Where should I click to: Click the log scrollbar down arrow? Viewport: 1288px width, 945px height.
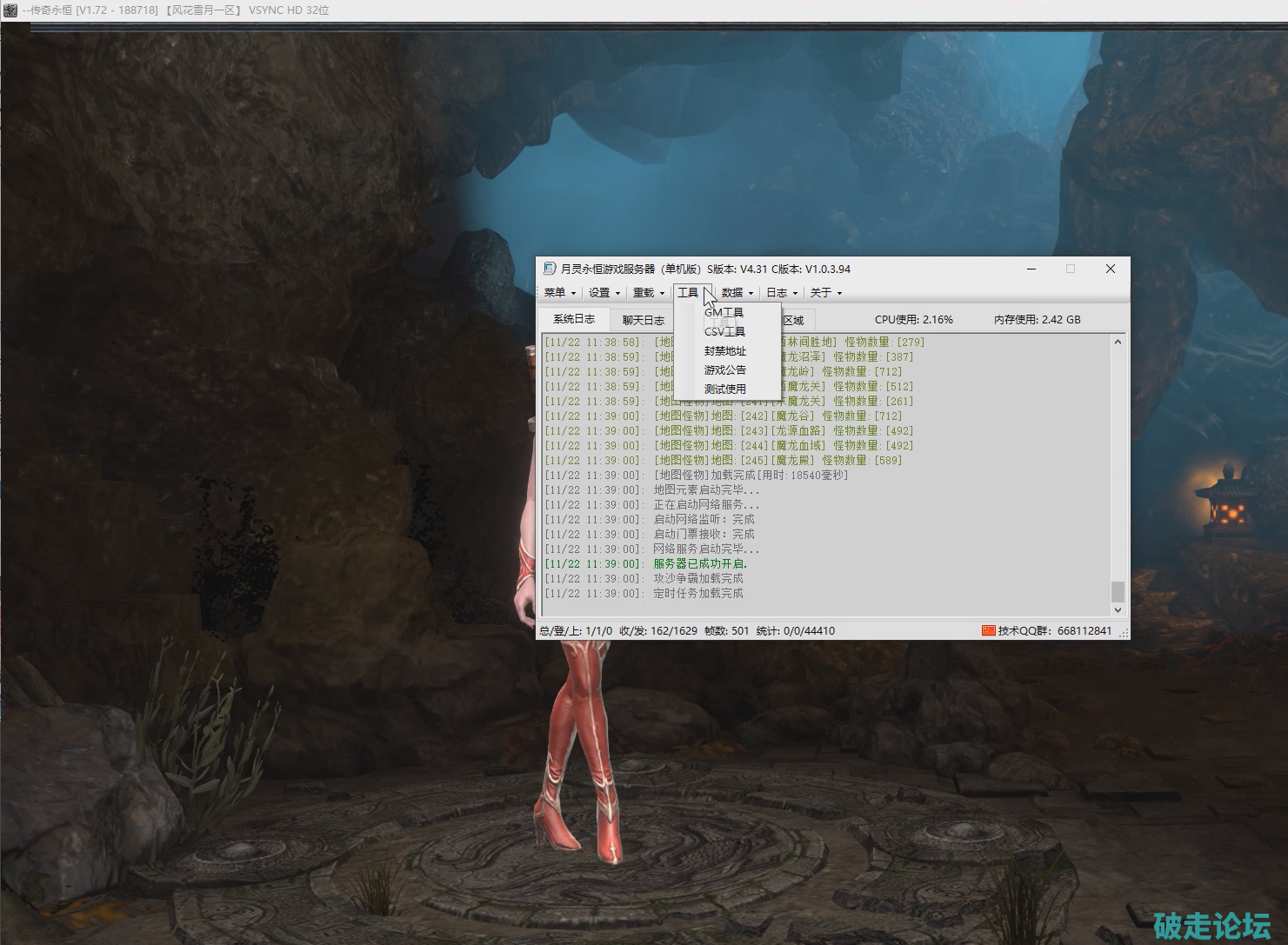pyautogui.click(x=1118, y=610)
